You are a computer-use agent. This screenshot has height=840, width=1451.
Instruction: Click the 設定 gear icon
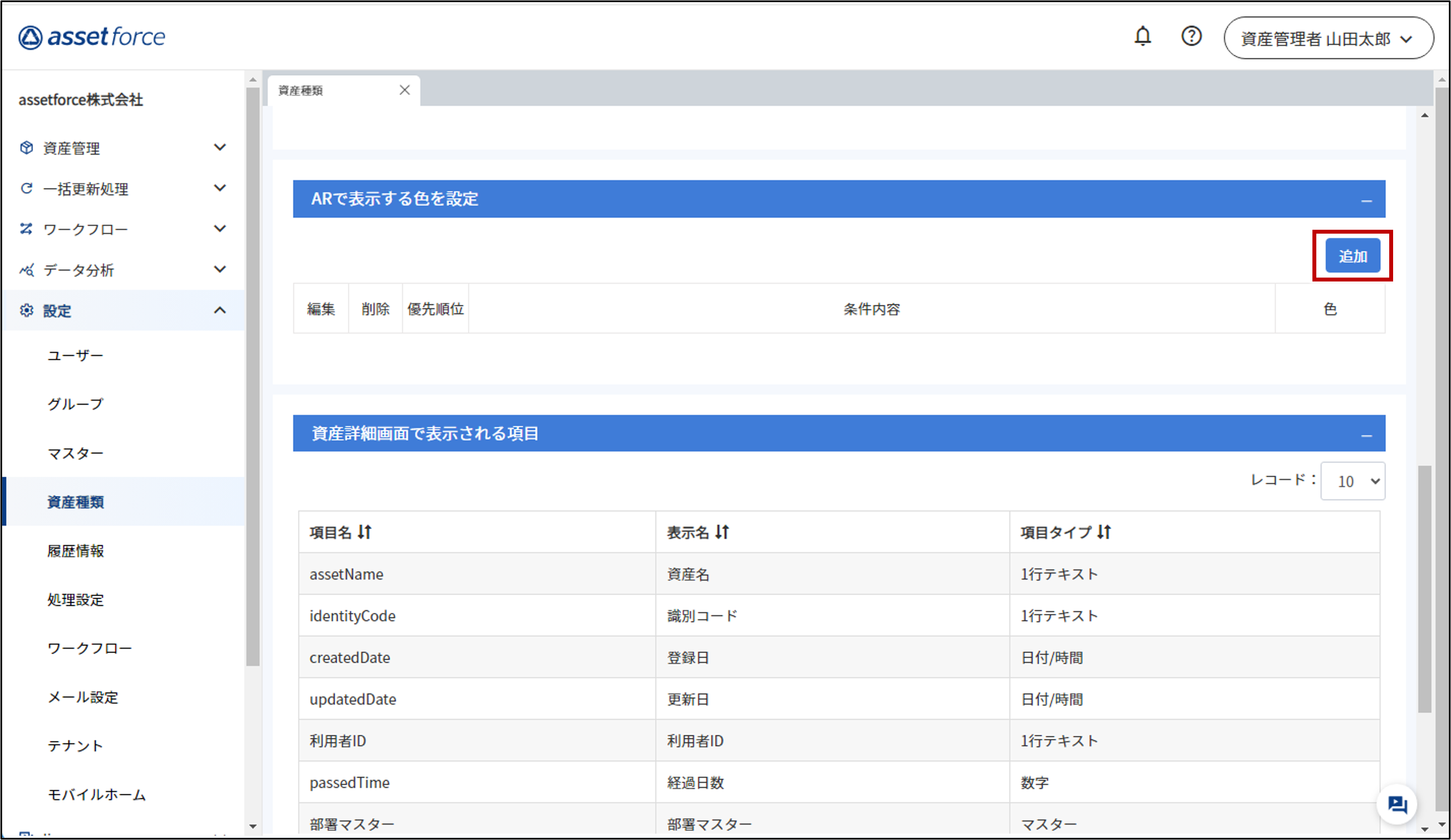point(27,310)
